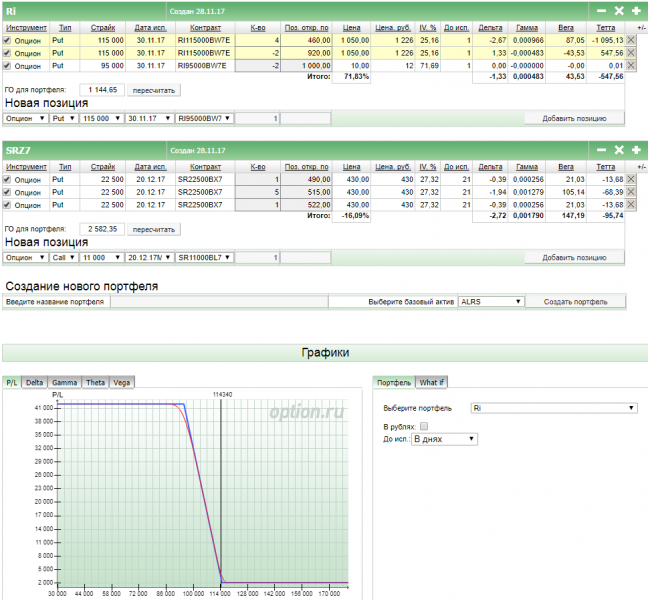
Task: Collapse the Ri portfolio with the minus icon
Action: [602, 10]
